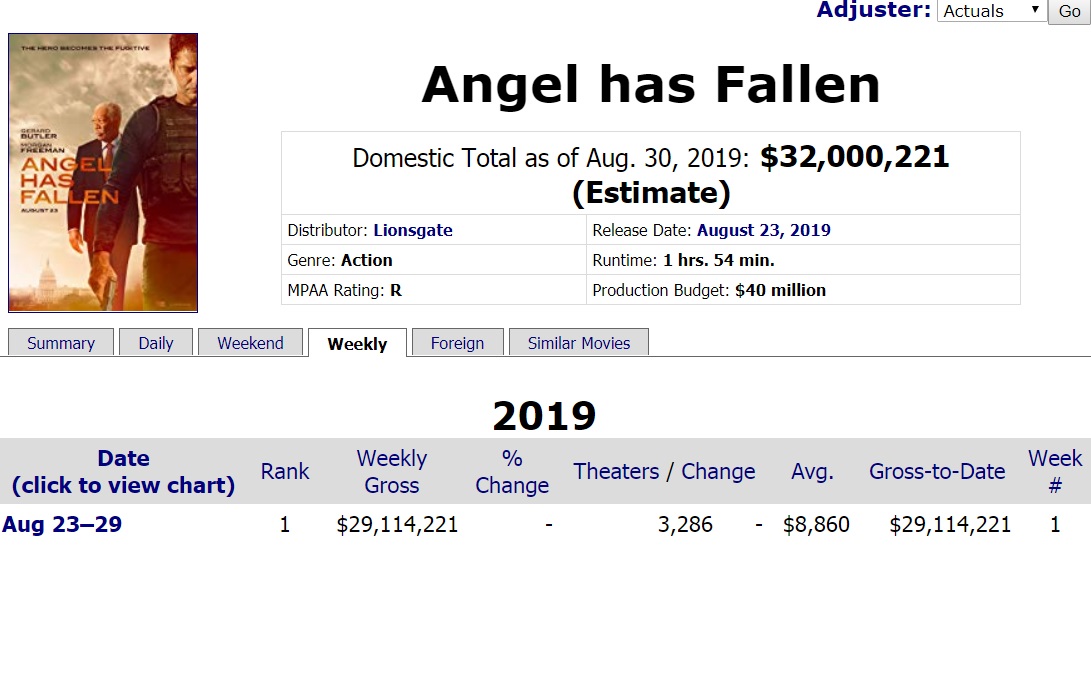Sort table by Rank column header
This screenshot has width=1091, height=677.
click(285, 471)
